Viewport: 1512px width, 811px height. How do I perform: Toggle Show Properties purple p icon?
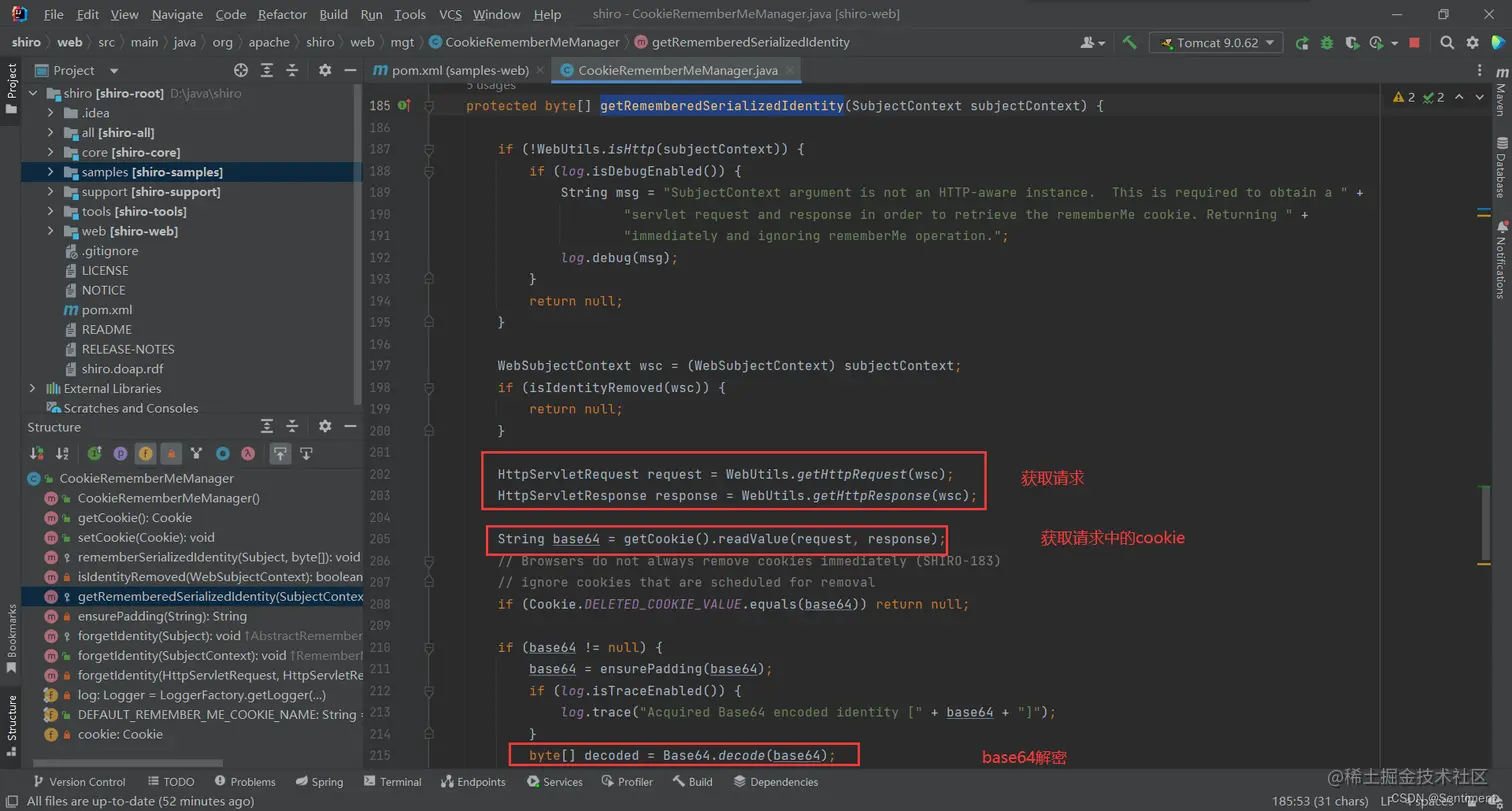click(x=120, y=453)
